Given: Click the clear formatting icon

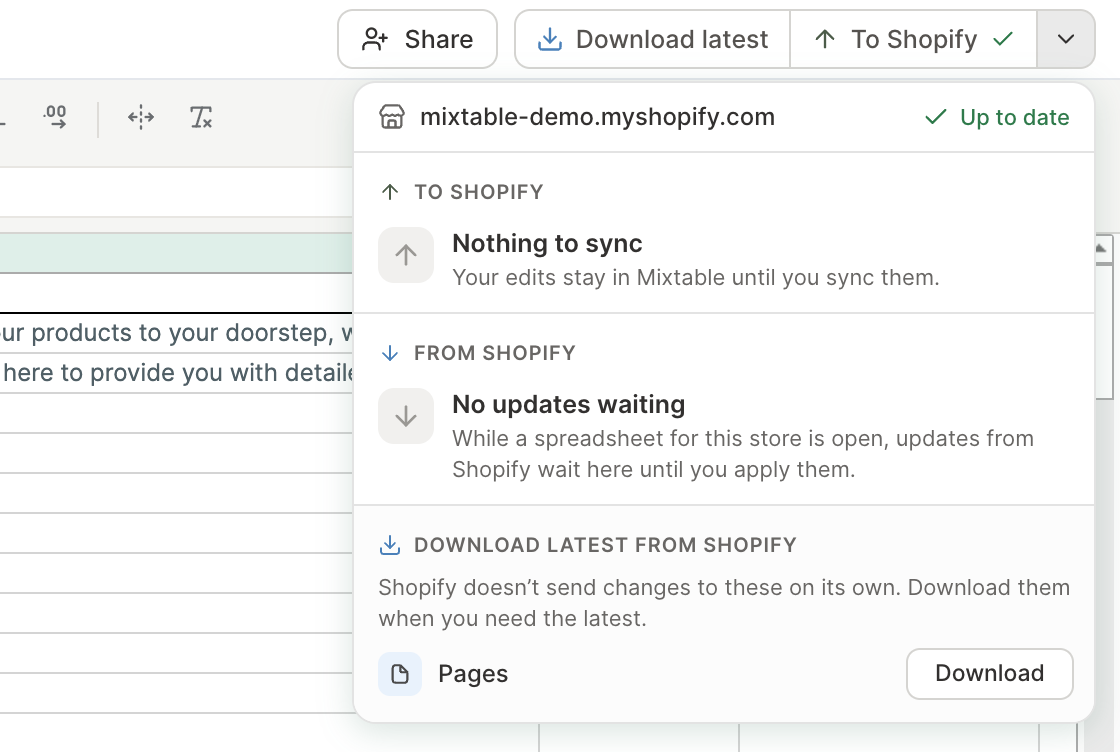Looking at the screenshot, I should [x=201, y=117].
